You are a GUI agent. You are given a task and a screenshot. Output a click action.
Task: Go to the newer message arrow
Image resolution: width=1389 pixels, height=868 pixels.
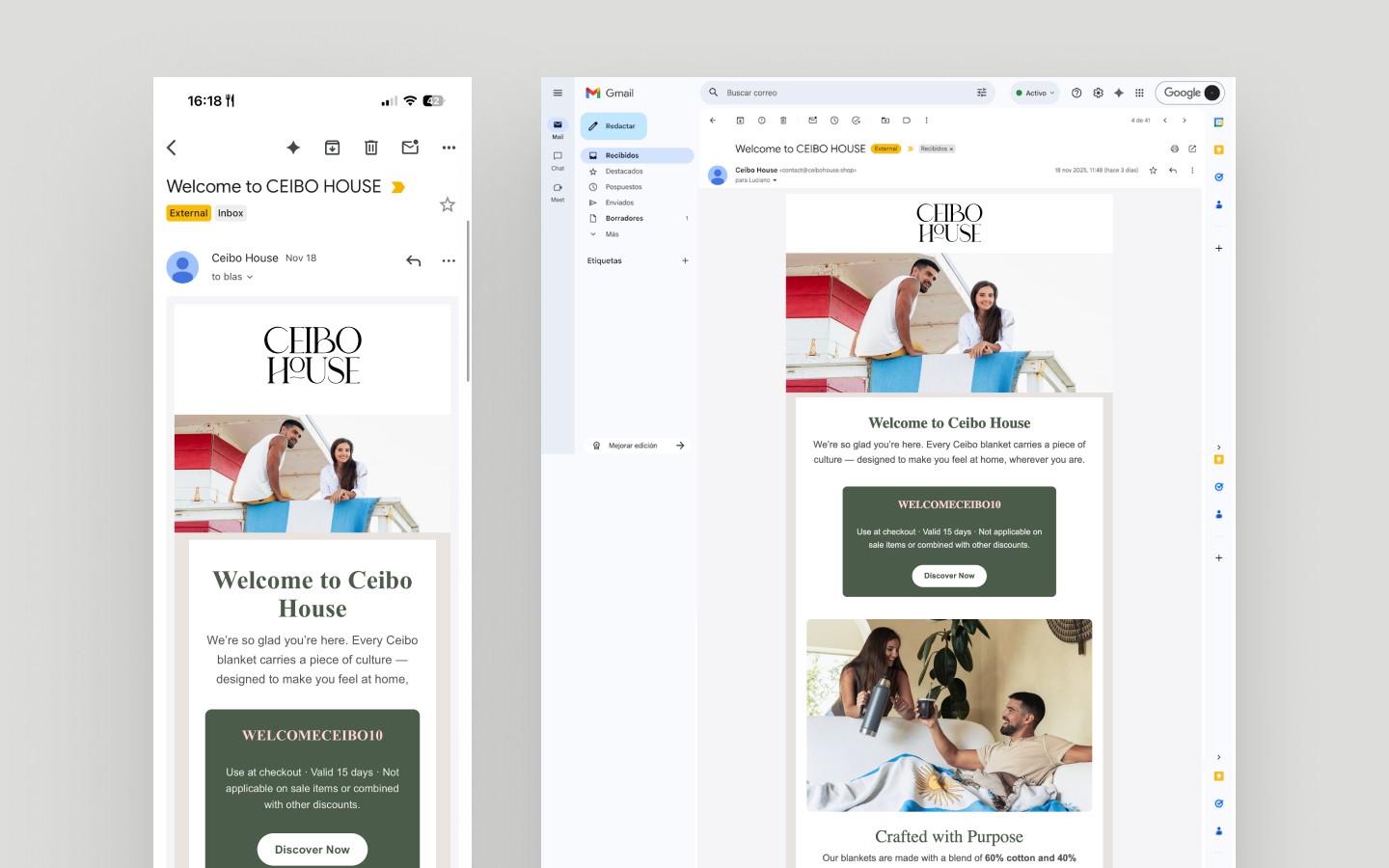(x=1165, y=121)
